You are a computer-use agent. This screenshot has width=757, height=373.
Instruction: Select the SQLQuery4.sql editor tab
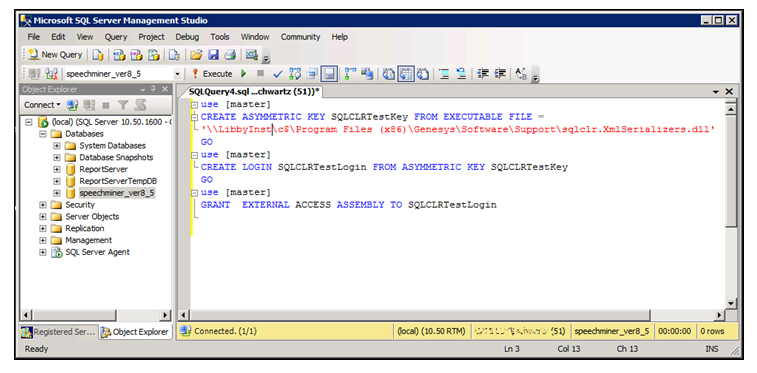254,91
